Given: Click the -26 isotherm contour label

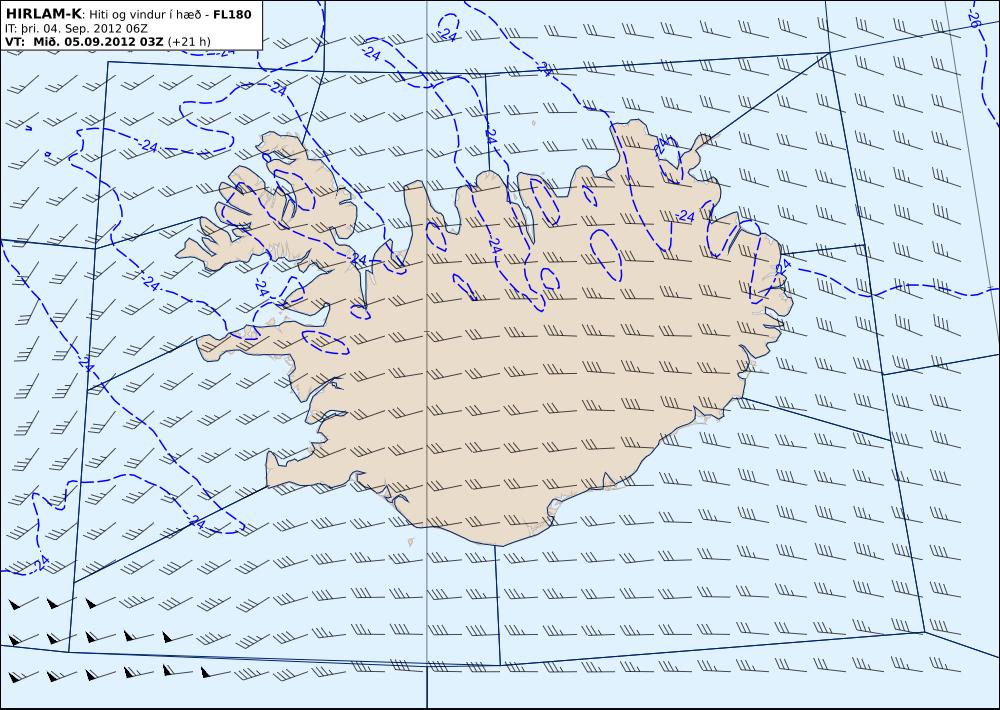Looking at the screenshot, I should (973, 17).
